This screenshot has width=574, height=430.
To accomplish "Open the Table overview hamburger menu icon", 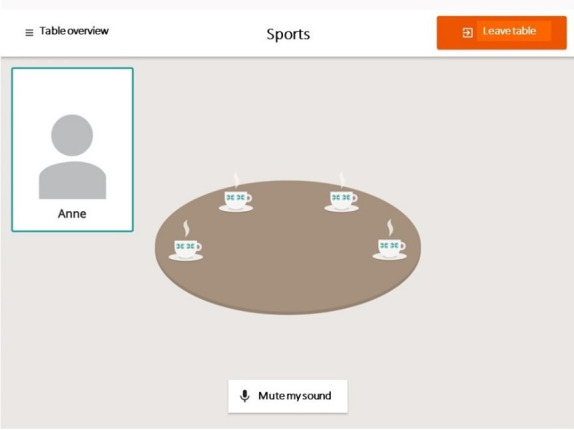I will coord(29,33).
